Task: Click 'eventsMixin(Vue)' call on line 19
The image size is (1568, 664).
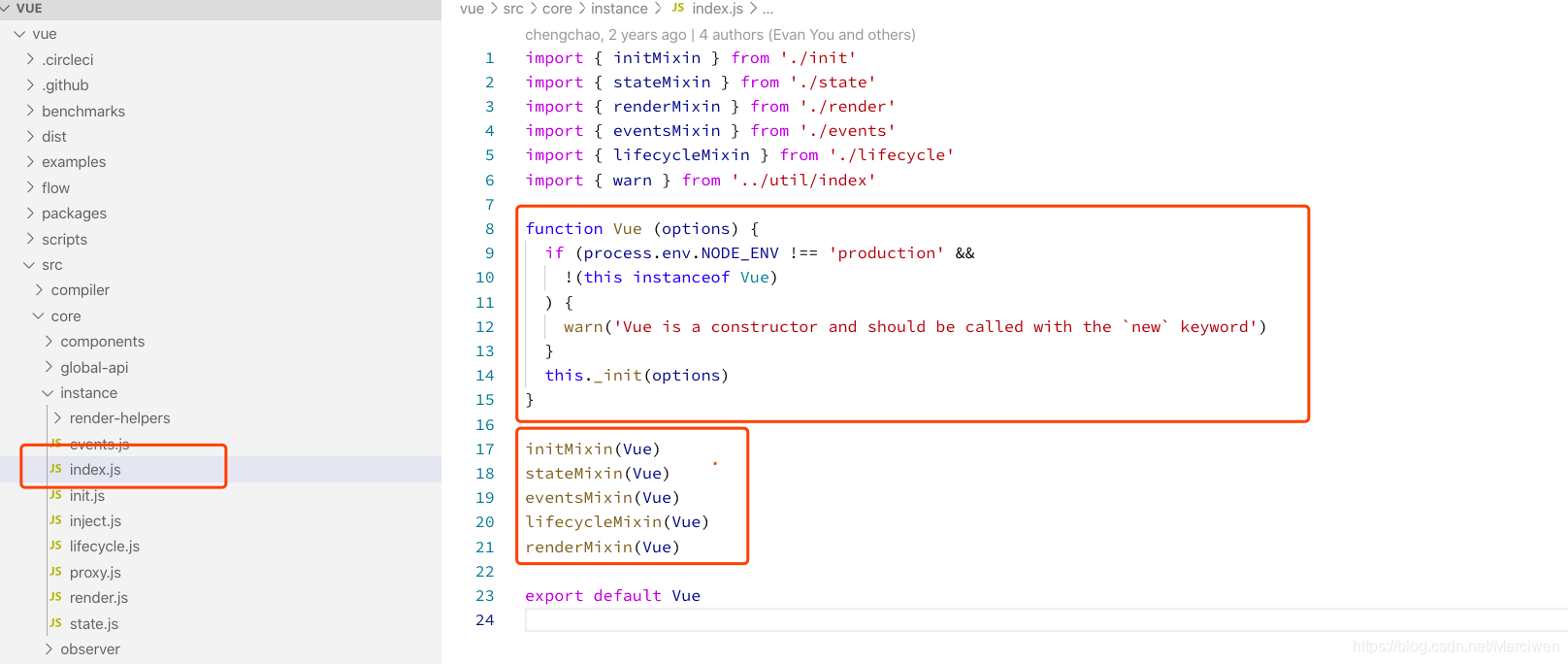Action: coord(603,498)
